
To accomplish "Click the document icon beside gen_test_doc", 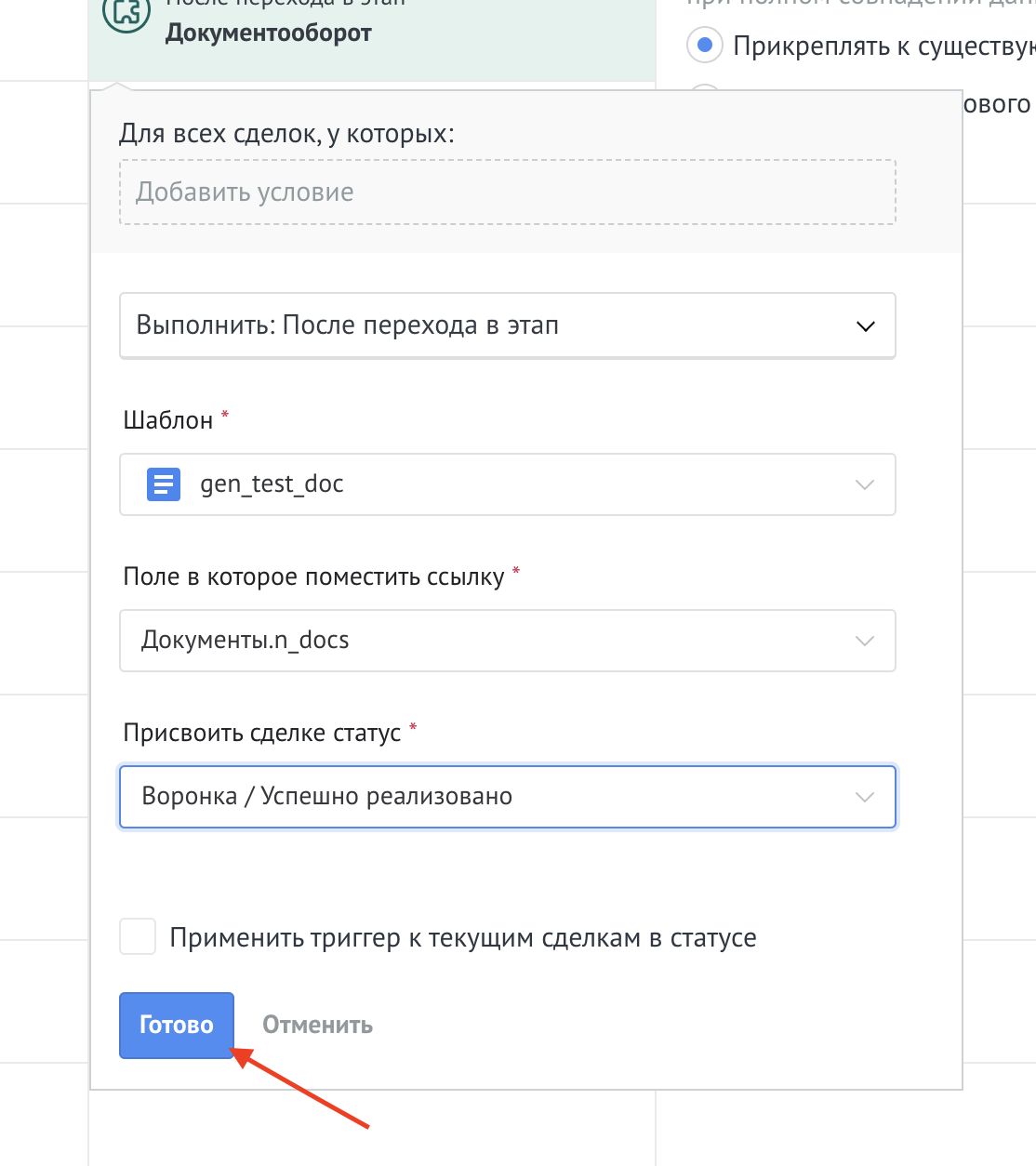I will pos(164,484).
